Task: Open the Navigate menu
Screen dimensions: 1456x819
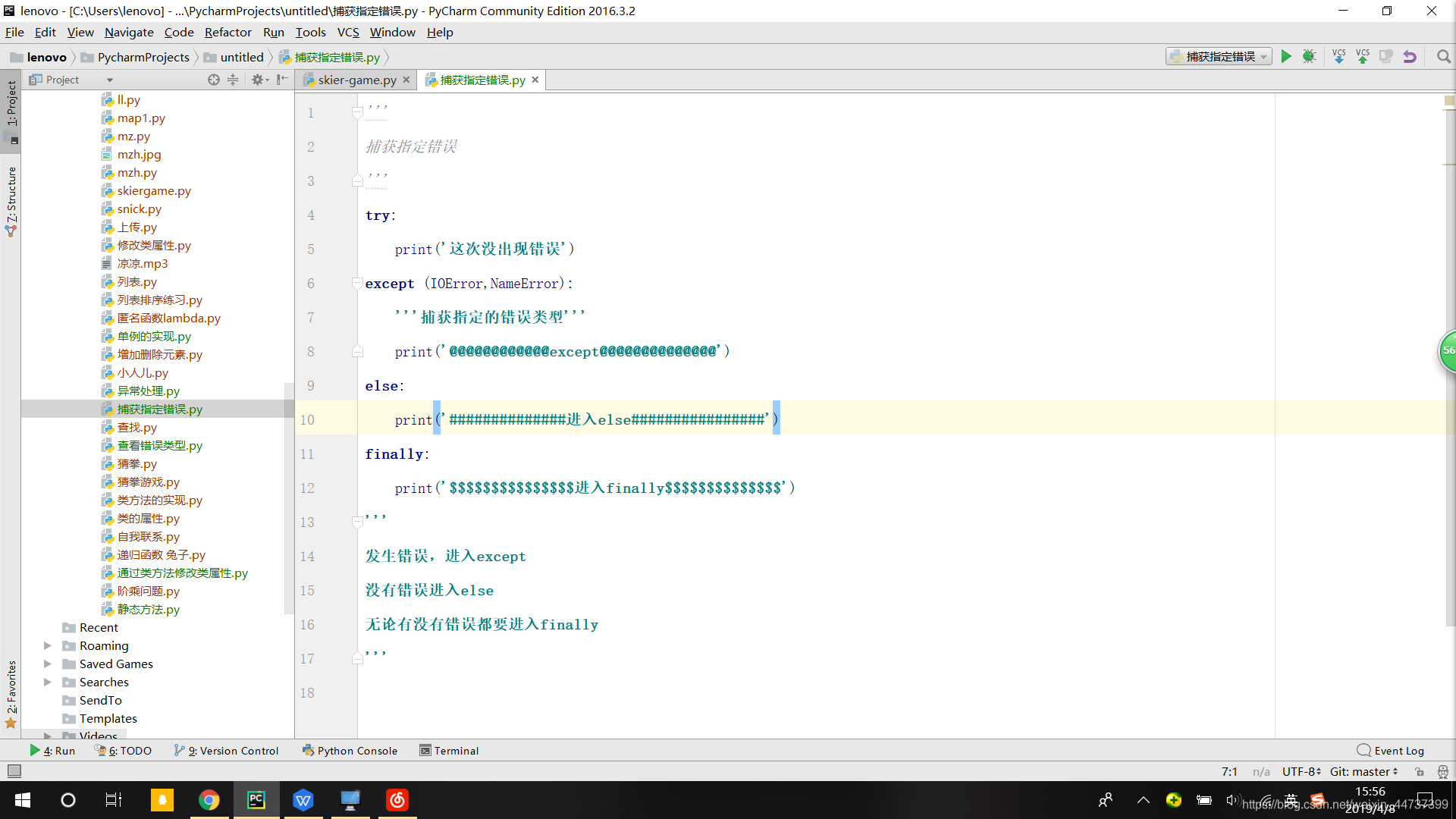Action: point(129,32)
